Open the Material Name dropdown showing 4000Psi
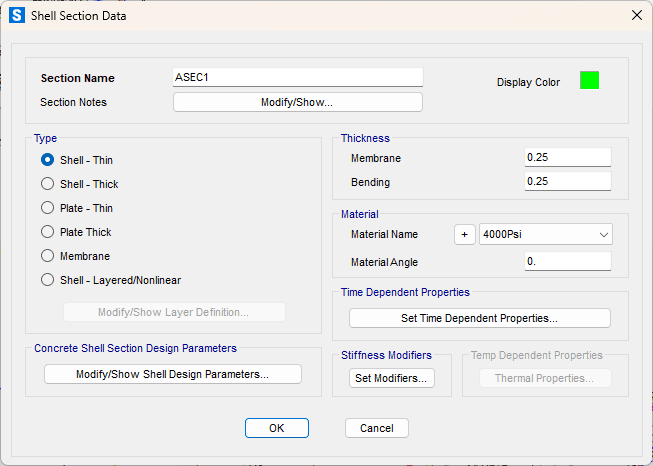Viewport: 653px width, 466px height. [x=546, y=234]
